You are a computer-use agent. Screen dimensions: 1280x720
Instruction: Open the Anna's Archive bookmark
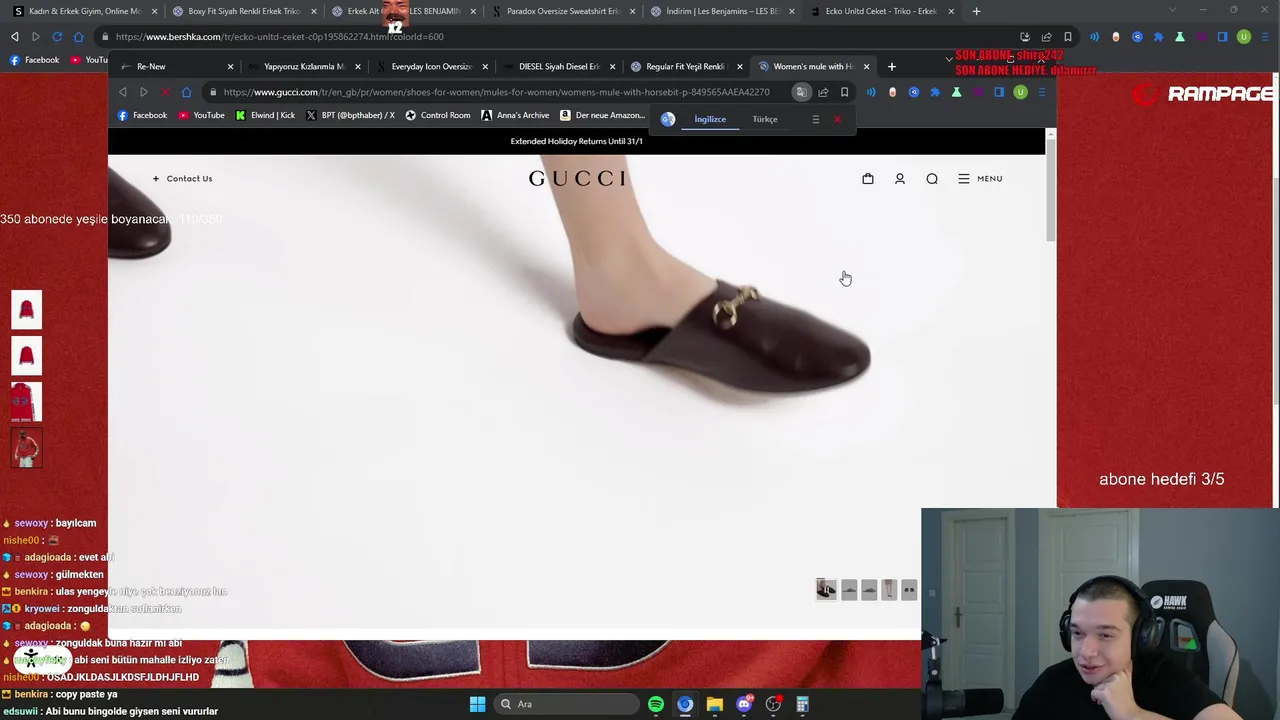click(x=515, y=115)
